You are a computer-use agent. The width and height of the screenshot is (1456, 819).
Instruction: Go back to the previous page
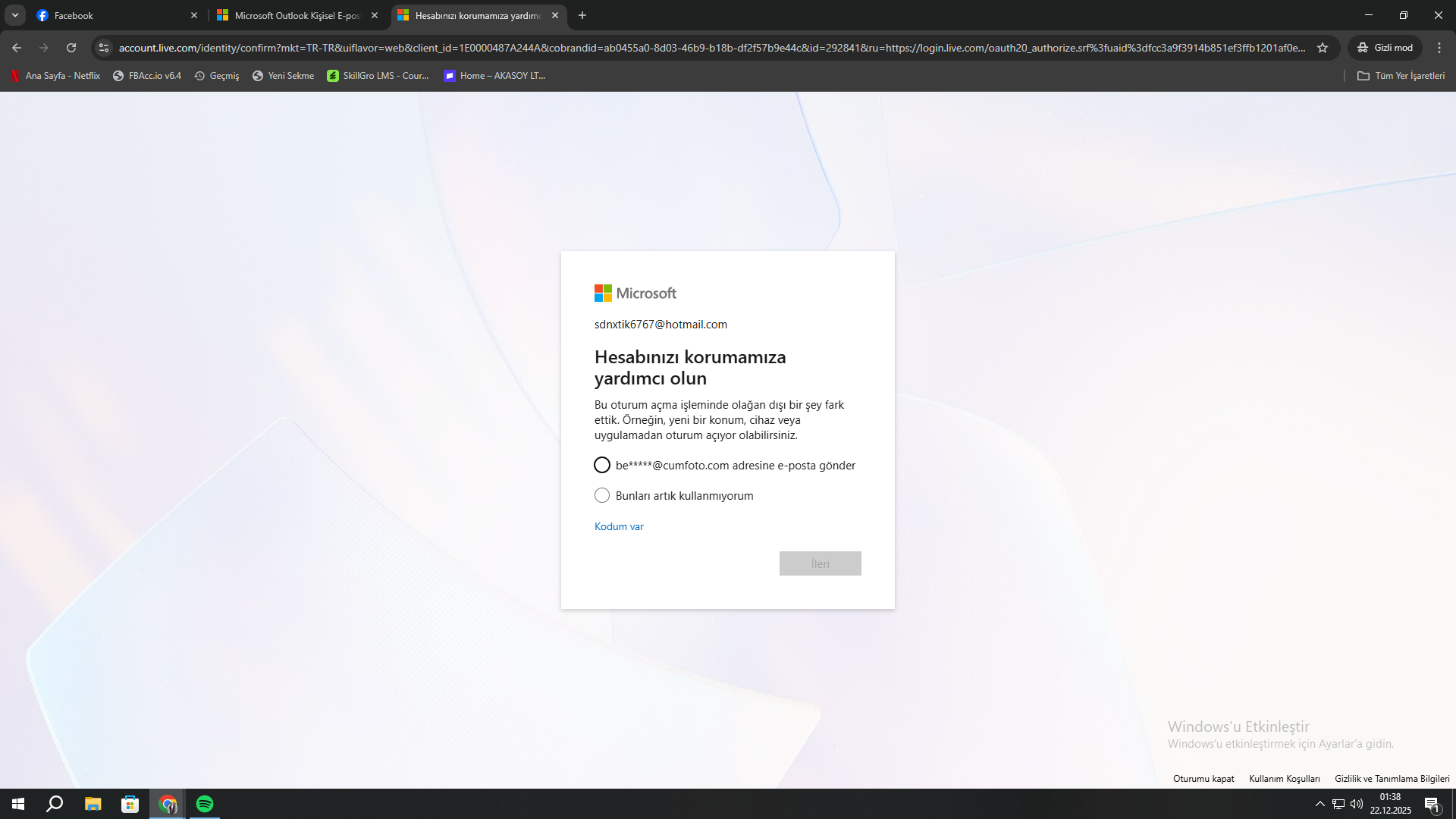pyautogui.click(x=17, y=48)
